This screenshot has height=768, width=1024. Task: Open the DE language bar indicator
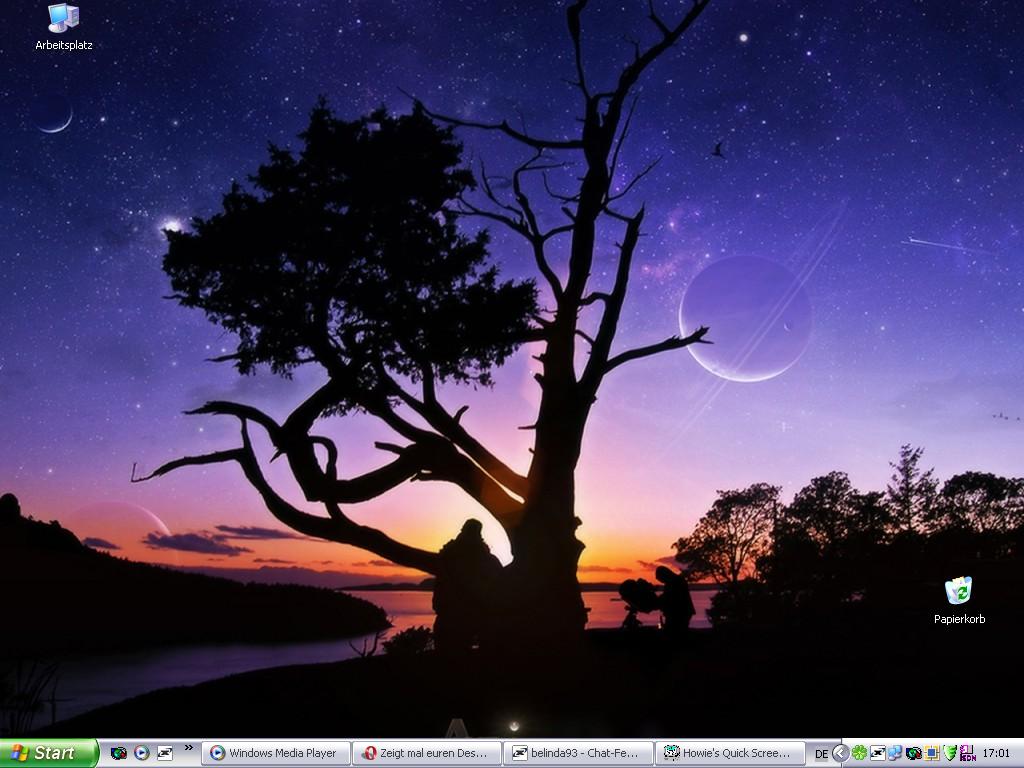(821, 754)
